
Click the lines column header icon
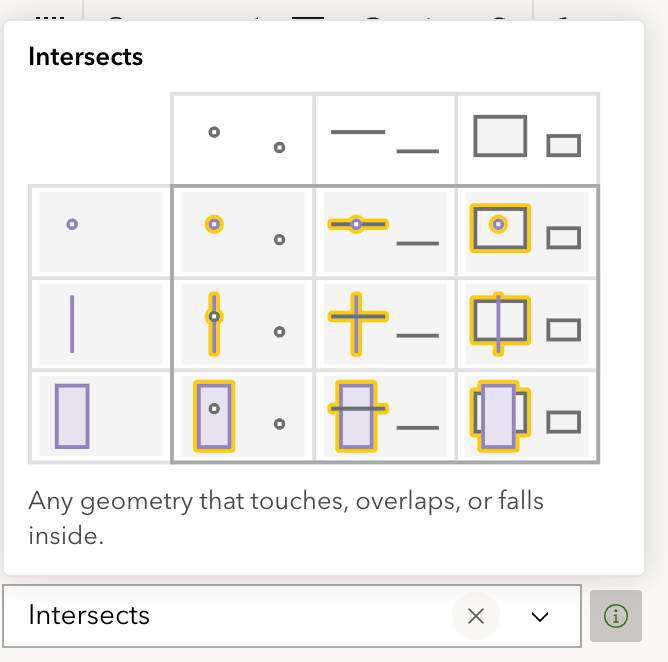(x=385, y=139)
